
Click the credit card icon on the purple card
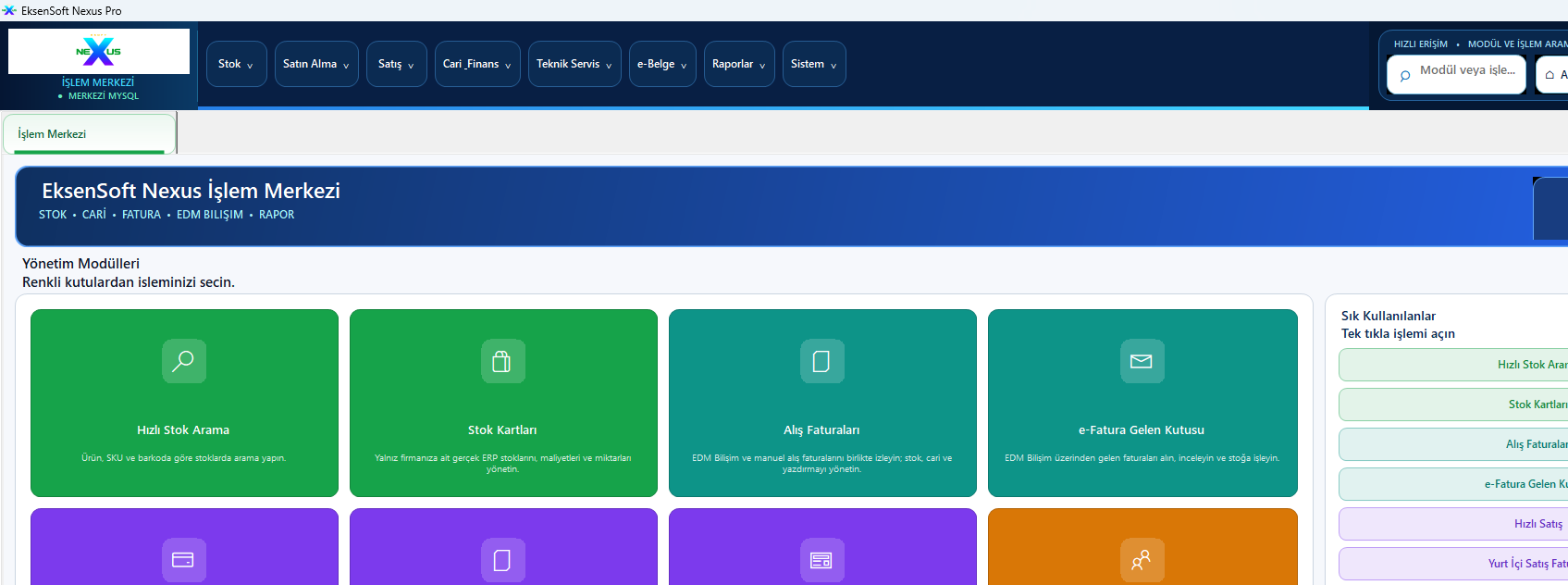pyautogui.click(x=184, y=560)
